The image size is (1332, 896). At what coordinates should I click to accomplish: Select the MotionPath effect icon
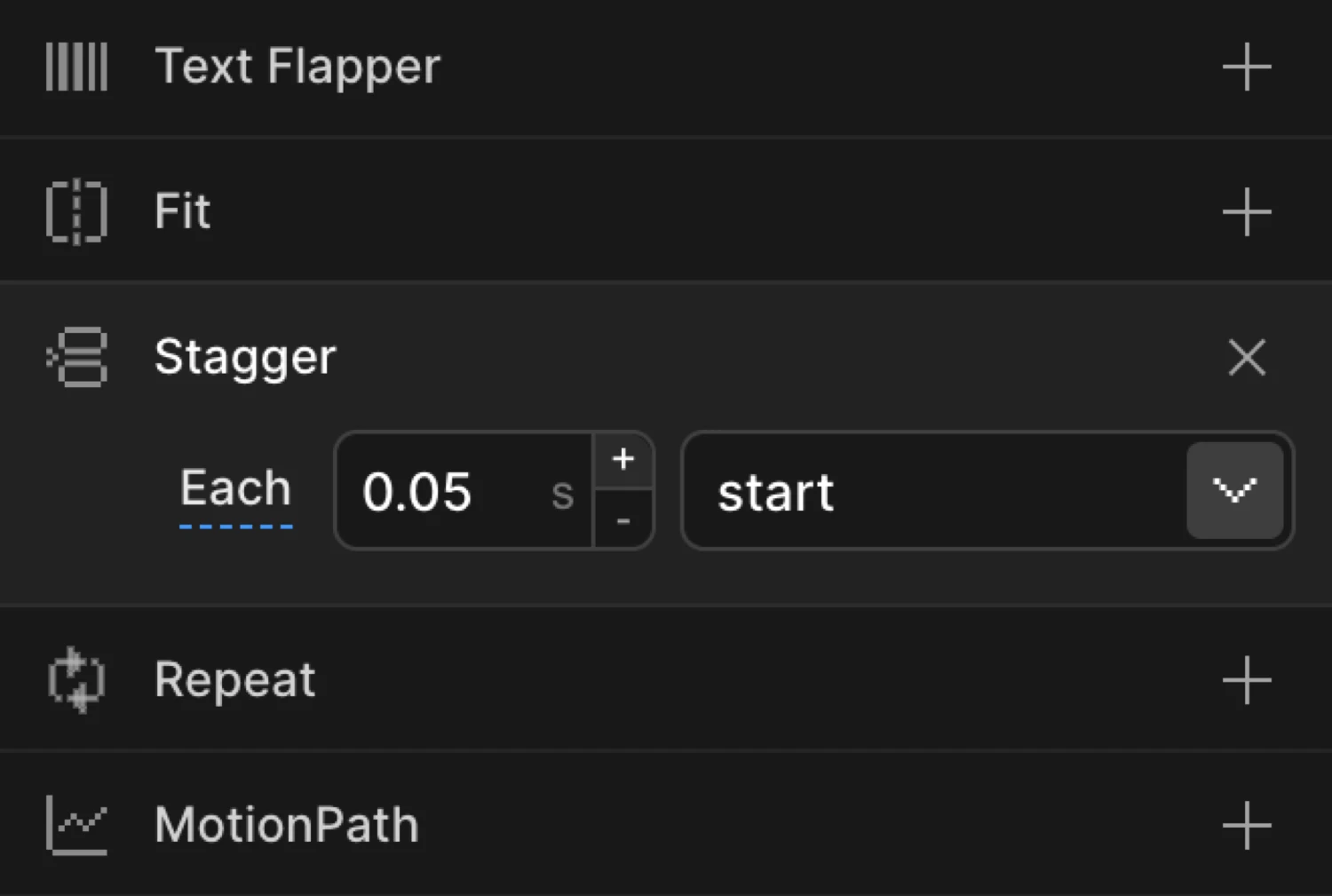click(x=75, y=824)
